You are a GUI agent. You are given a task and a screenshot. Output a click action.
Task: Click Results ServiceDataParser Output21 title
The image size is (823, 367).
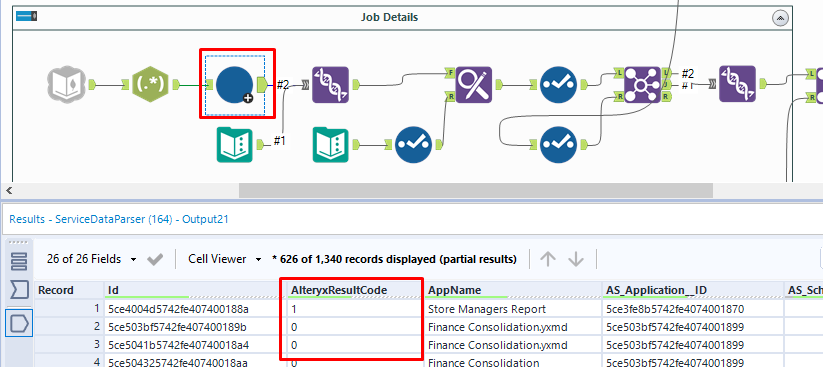tap(119, 219)
